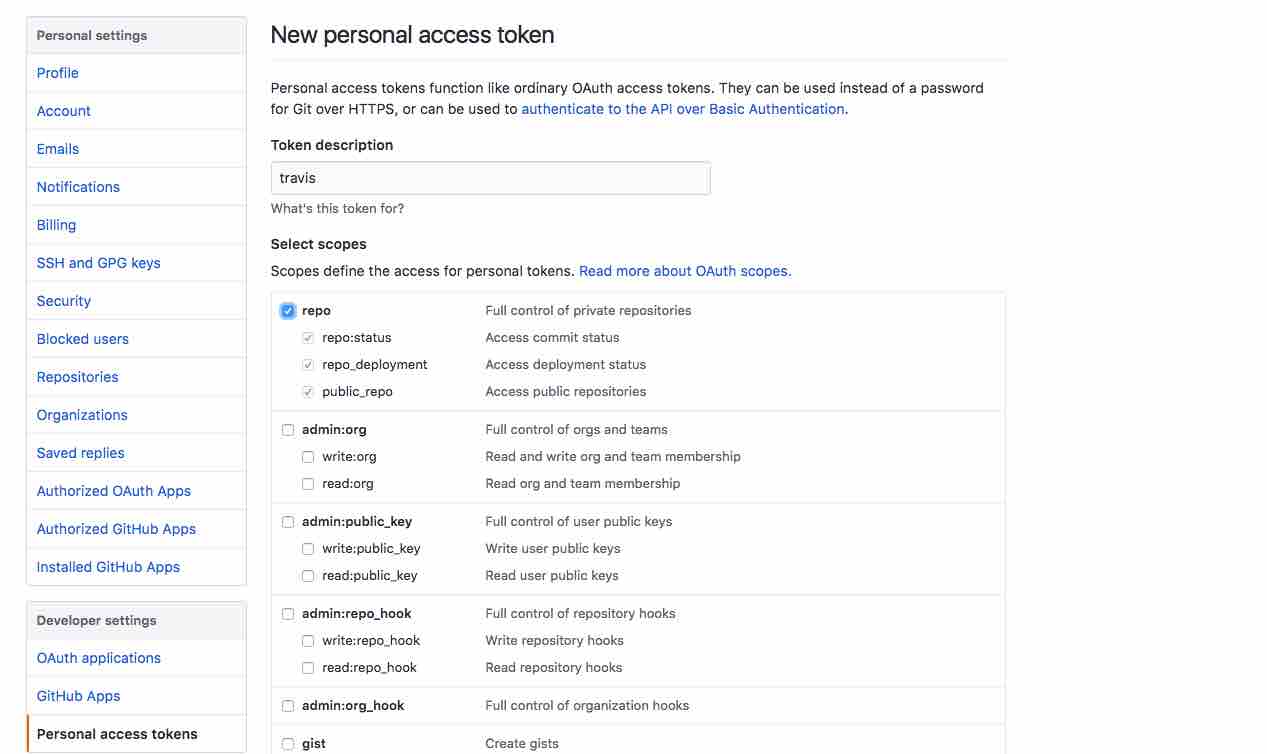Enable the admin:repo_hook scope
The height and width of the screenshot is (754, 1267).
288,613
